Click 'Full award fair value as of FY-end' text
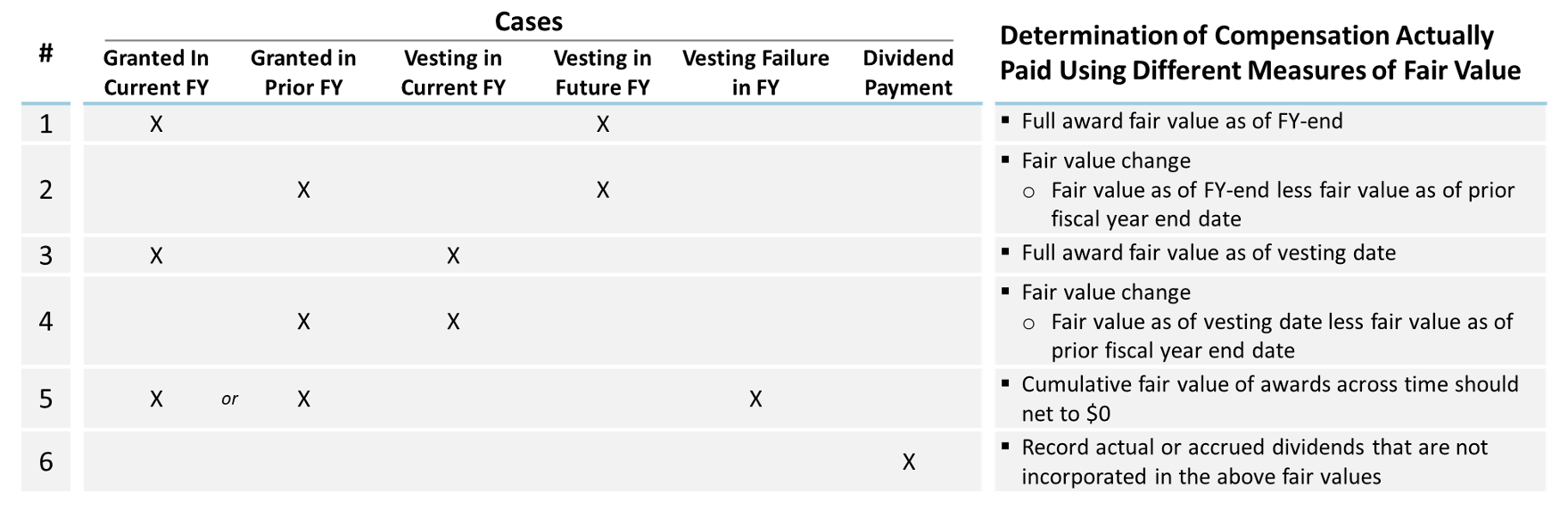Screen dimensions: 1568x510 pos(1182,121)
